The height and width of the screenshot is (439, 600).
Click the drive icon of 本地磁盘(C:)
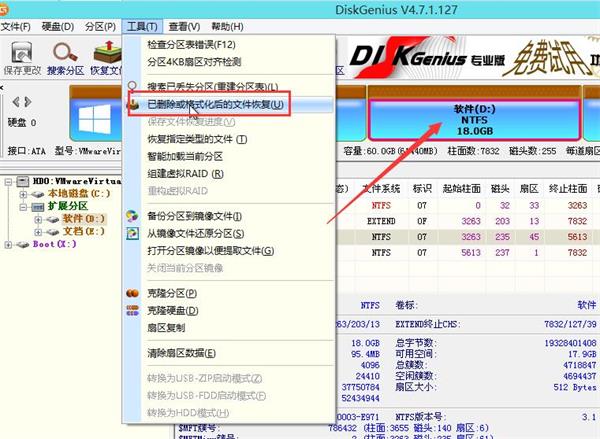point(38,194)
